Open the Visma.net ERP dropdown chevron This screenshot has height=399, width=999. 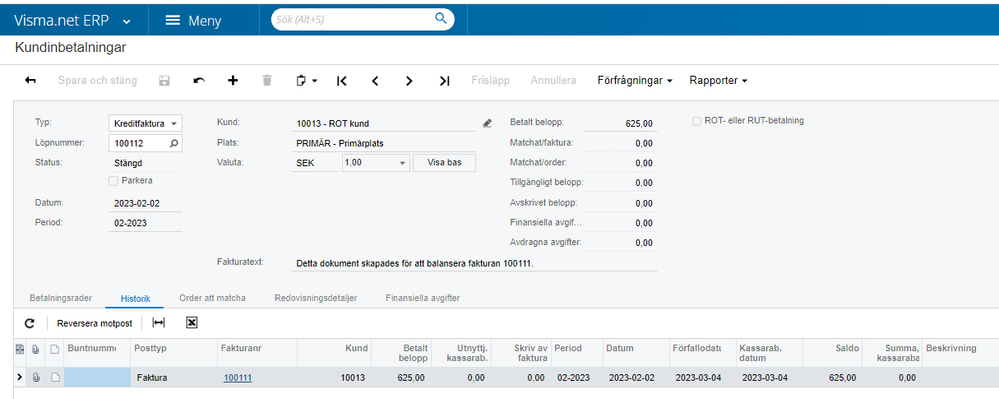point(127,22)
